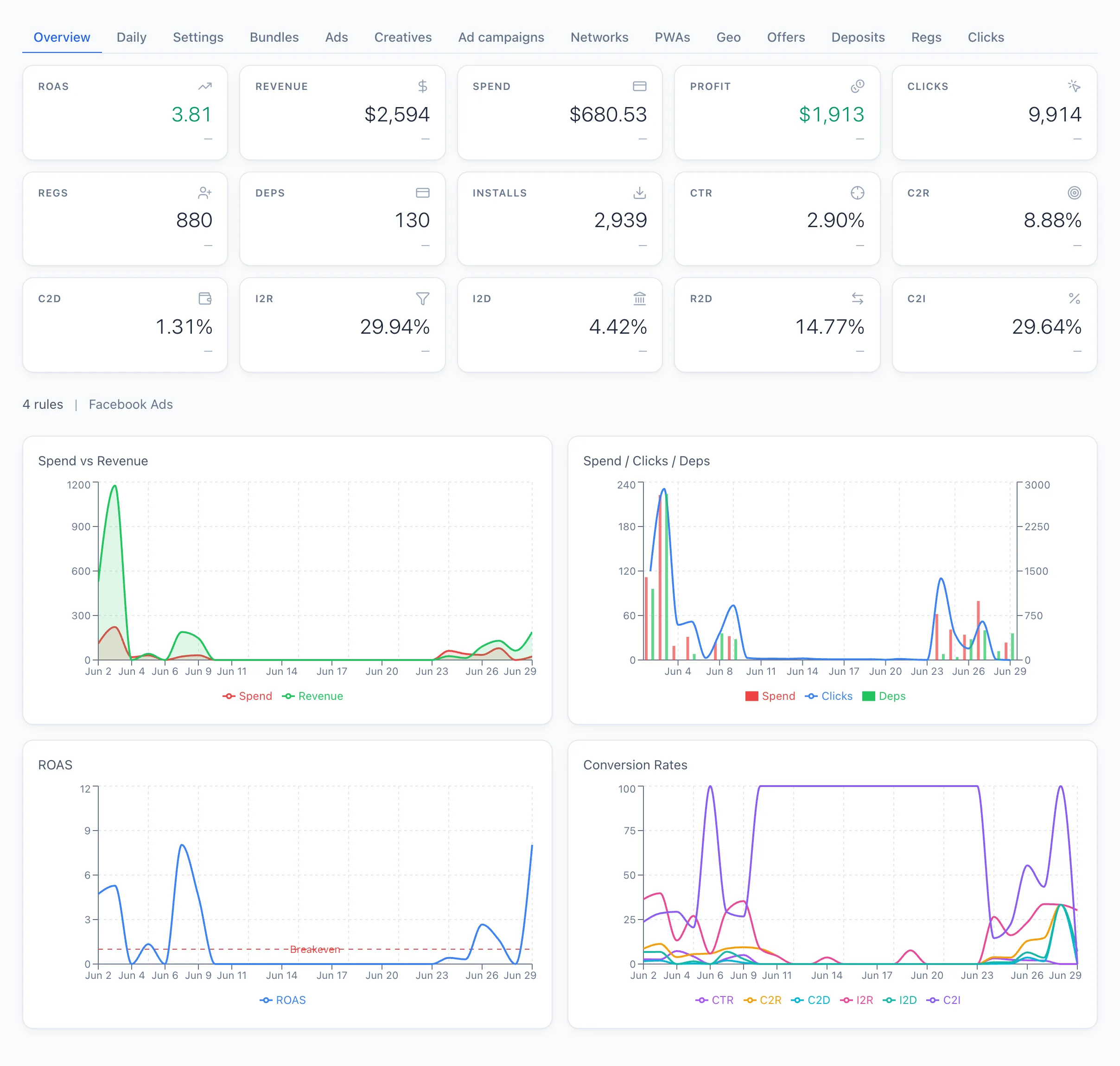Open the Deposits tab
Viewport: 1120px width, 1066px height.
[858, 38]
